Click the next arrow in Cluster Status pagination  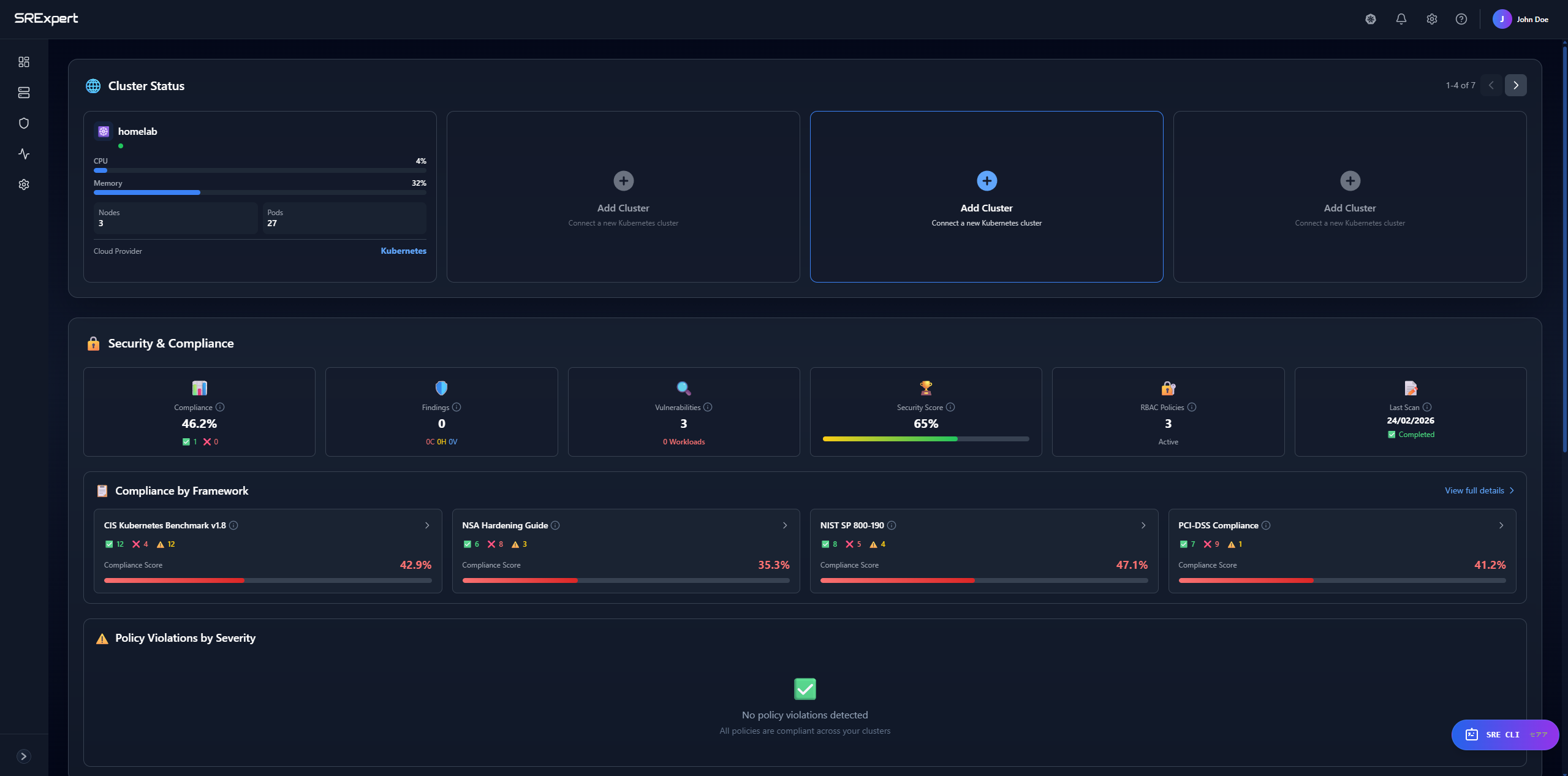(1516, 85)
